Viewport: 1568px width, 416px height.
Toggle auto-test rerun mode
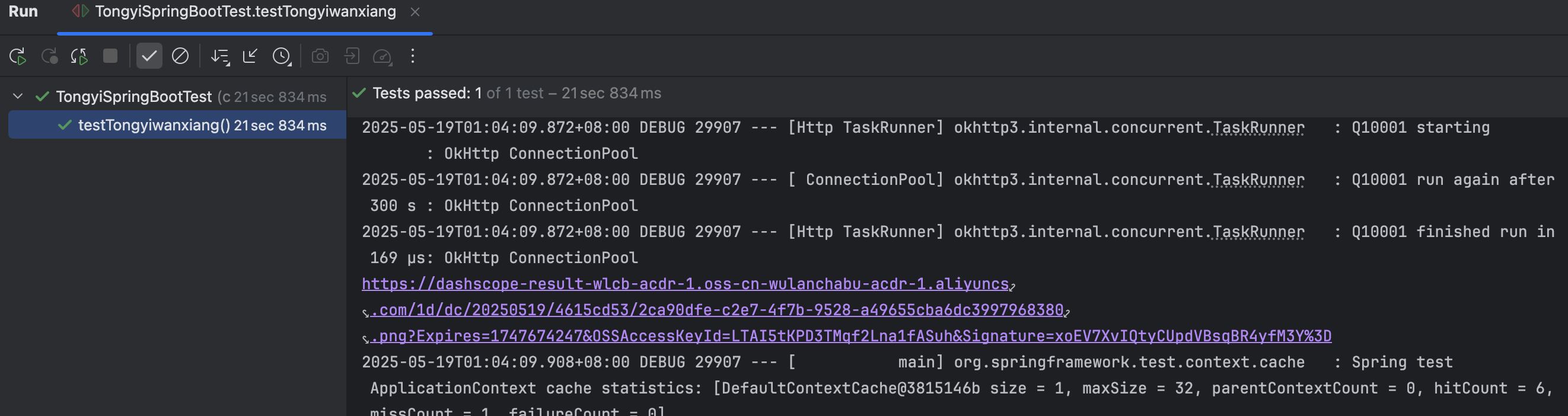79,56
